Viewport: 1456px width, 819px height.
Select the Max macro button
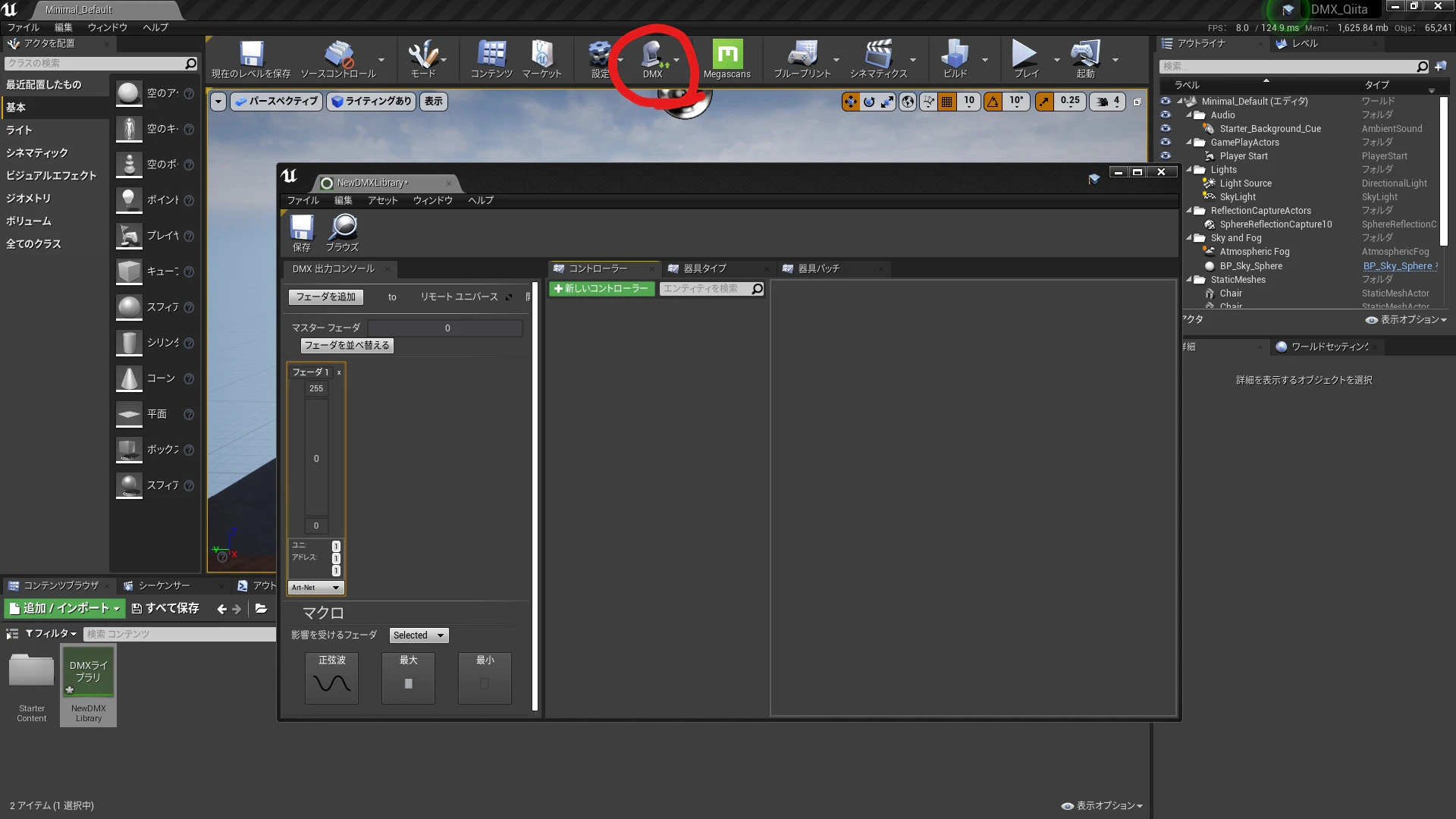click(x=408, y=678)
